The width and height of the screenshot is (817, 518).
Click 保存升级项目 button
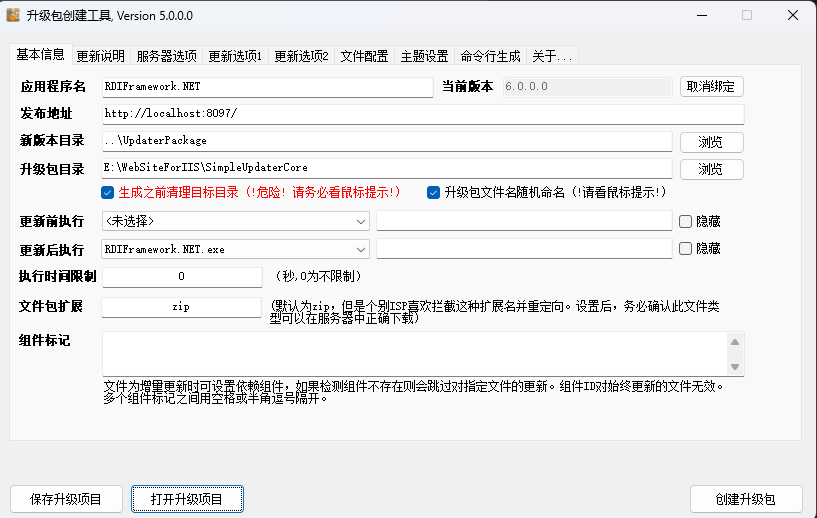click(x=66, y=499)
